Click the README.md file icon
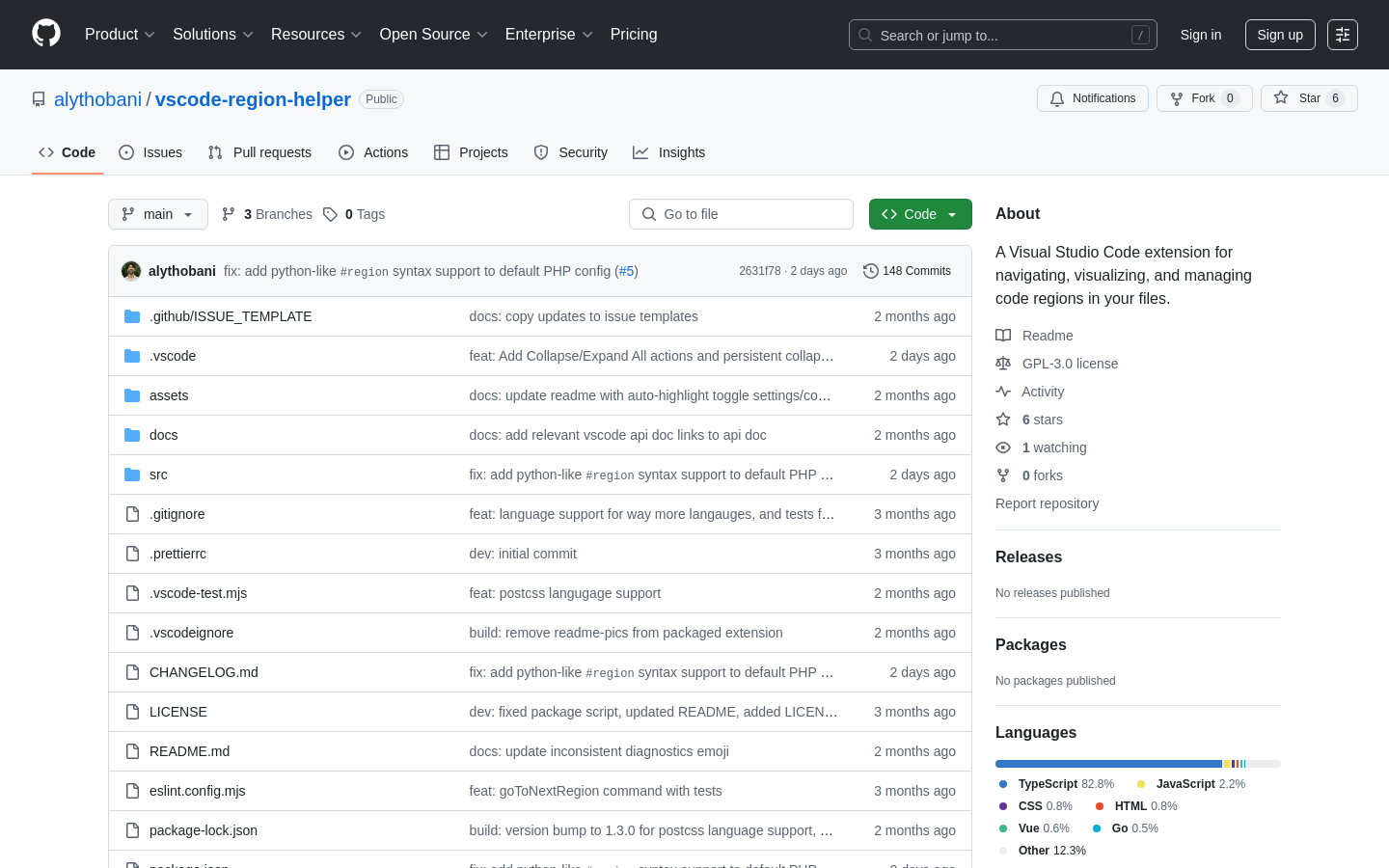This screenshot has height=868, width=1389. click(x=132, y=751)
